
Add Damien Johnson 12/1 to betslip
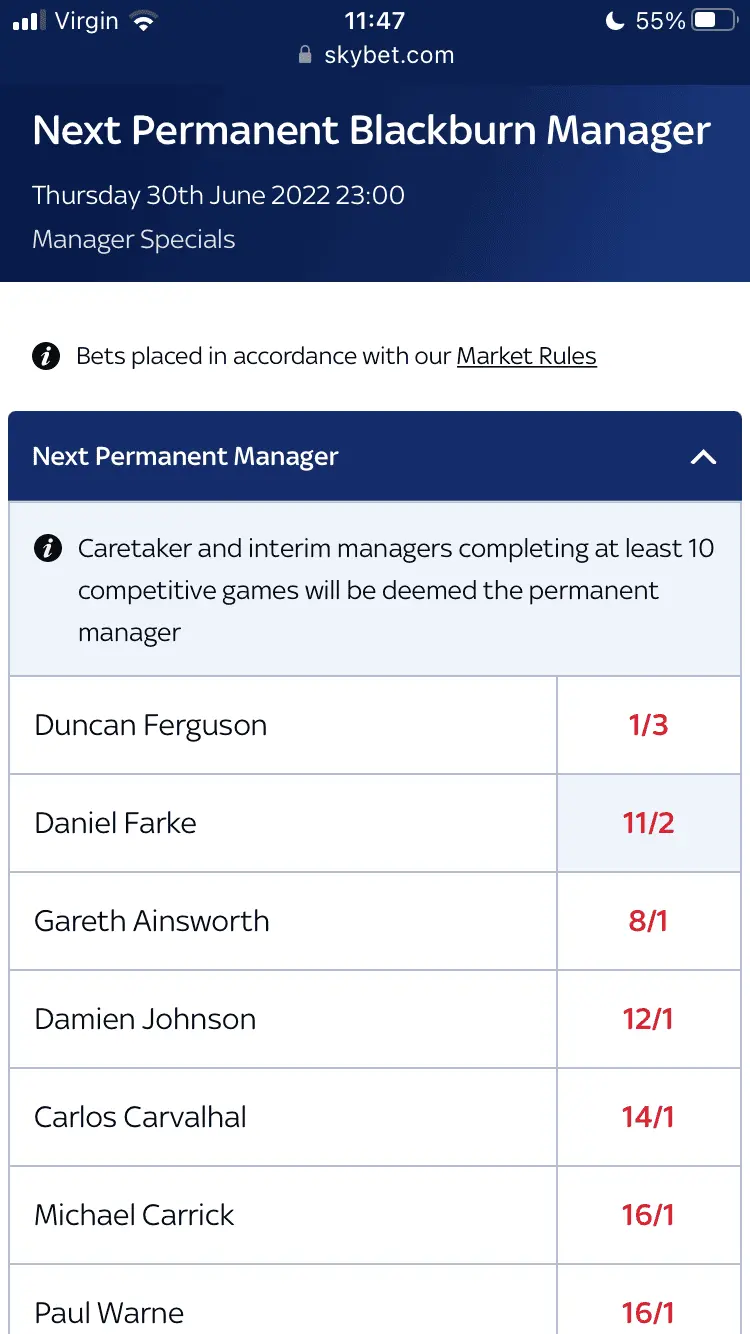(648, 1019)
